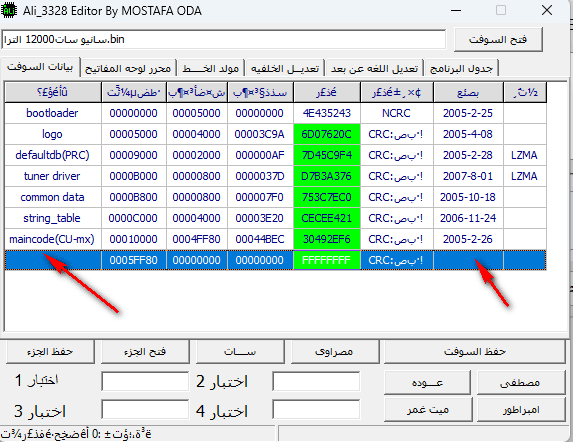Click the اختبار 1 input field

point(145,381)
